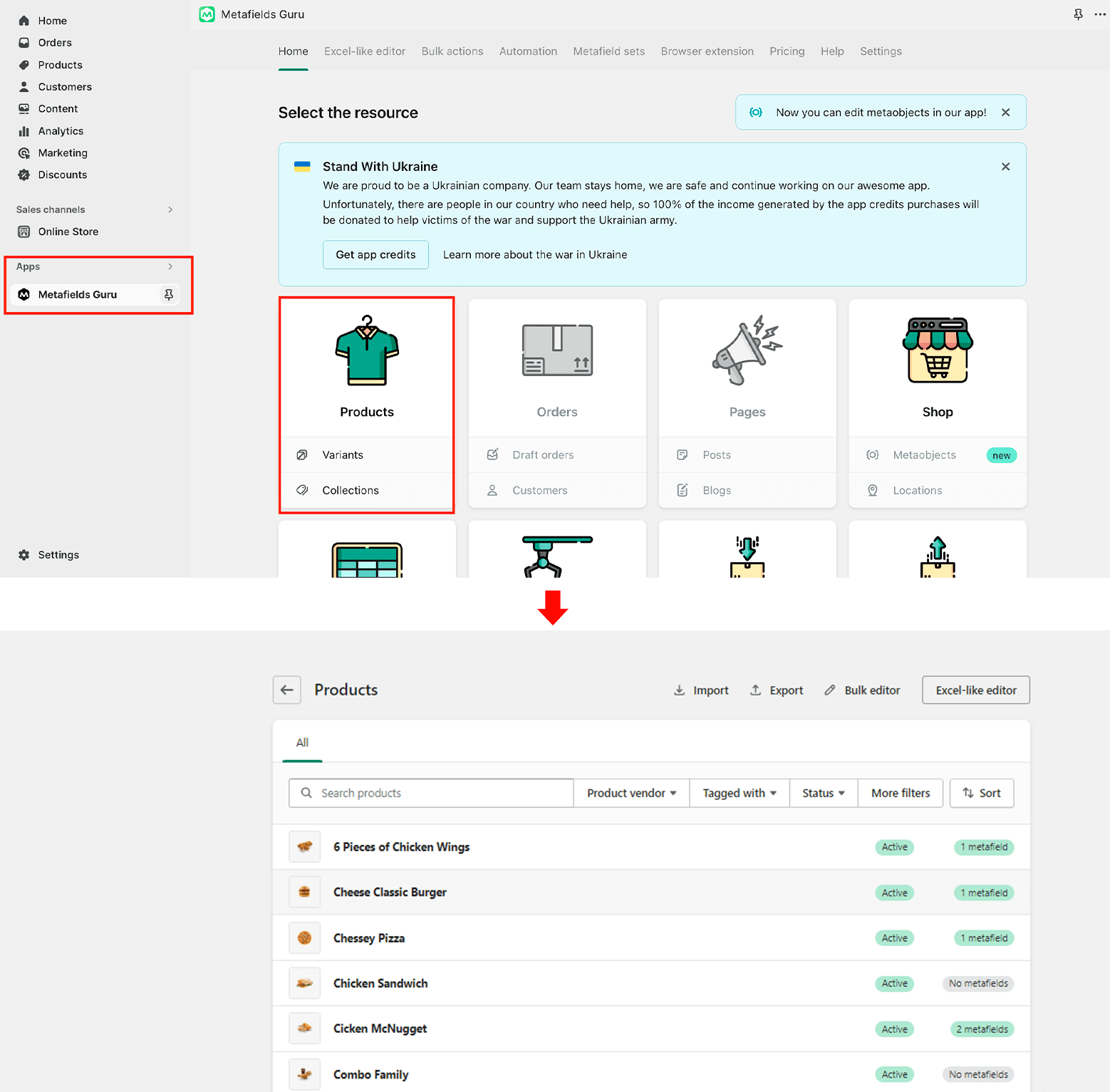Open Blogs resource under Pages
The height and width of the screenshot is (1092, 1110).
pos(747,490)
